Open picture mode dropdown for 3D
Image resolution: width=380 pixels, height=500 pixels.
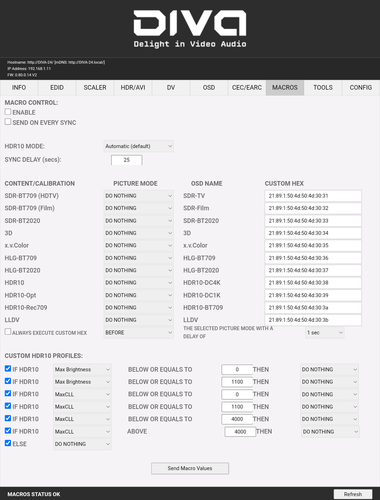pos(138,233)
